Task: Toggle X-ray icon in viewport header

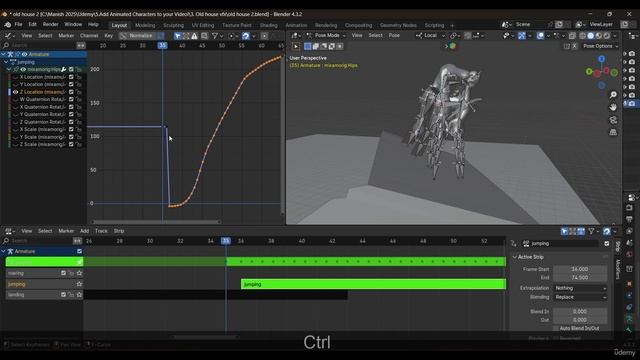Action: tap(572, 36)
